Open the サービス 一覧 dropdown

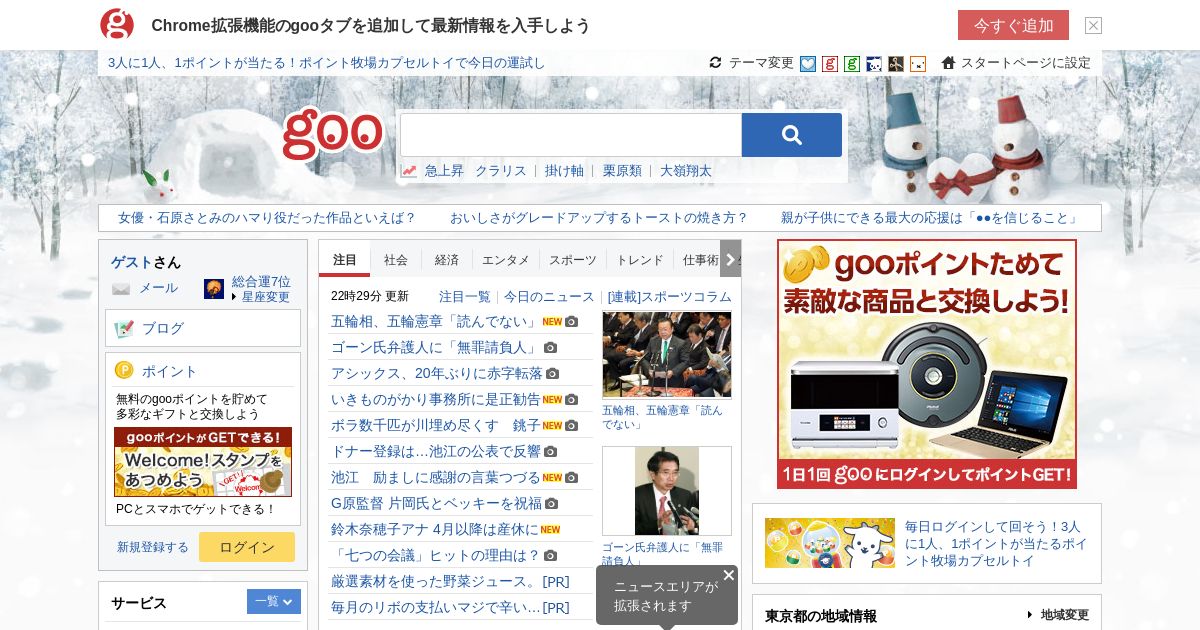(x=273, y=601)
